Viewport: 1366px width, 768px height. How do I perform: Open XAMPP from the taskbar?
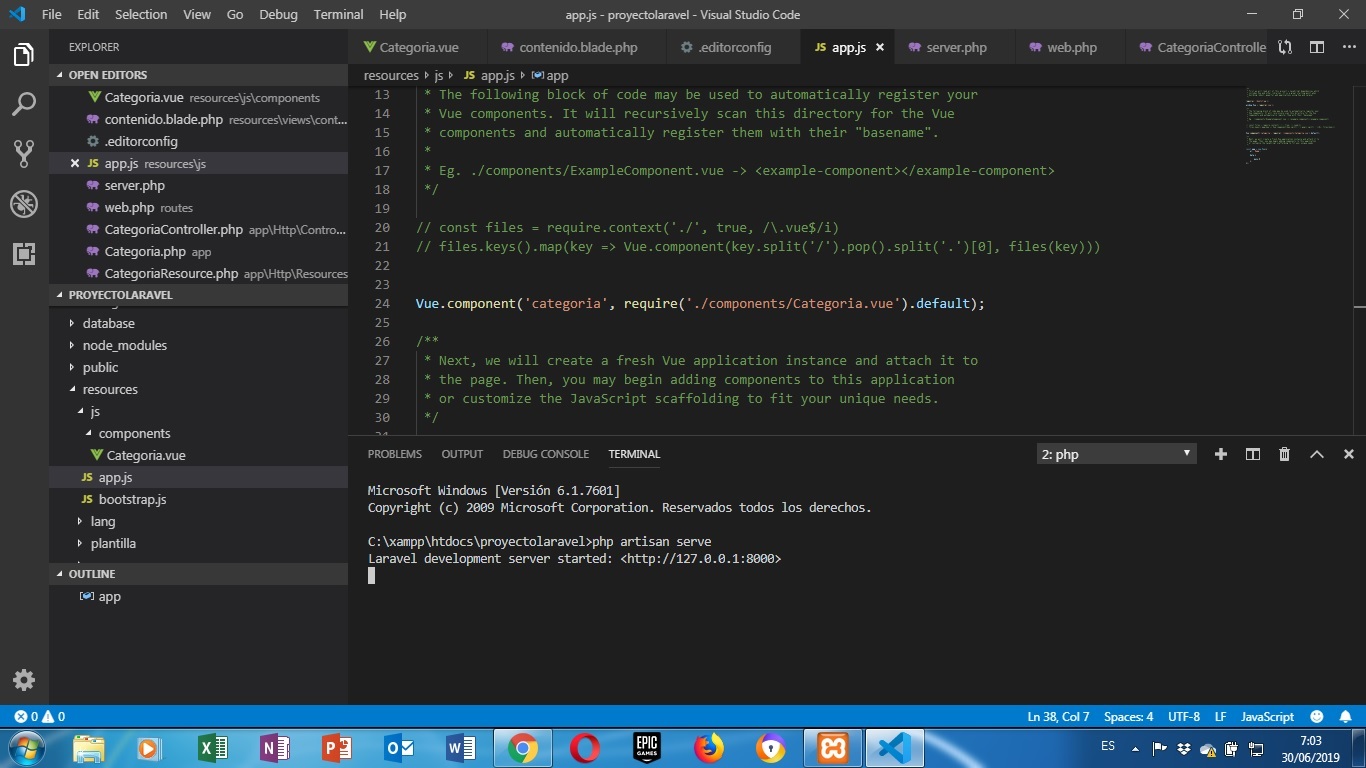click(x=833, y=748)
